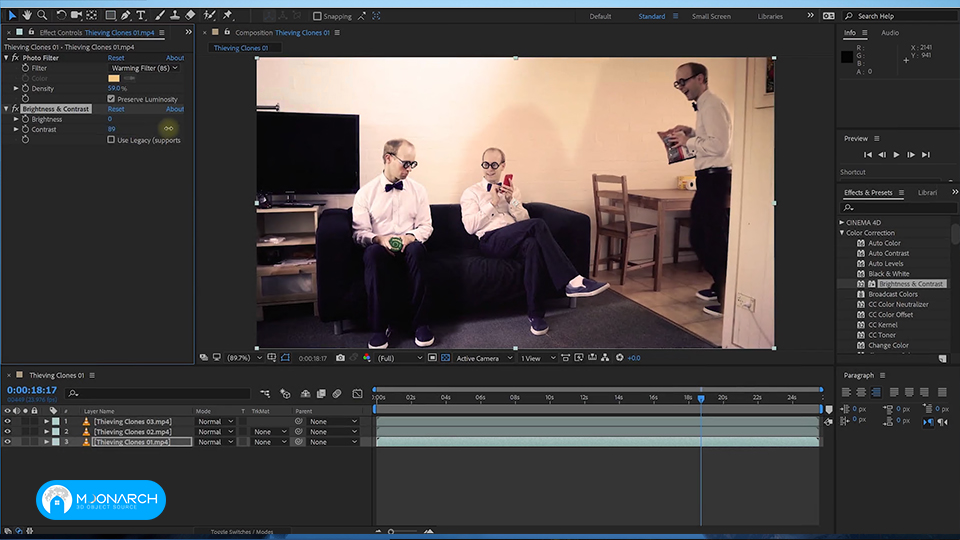Hide layer Thieving Clones 01.mp4
Viewport: 960px width, 540px height.
pos(7,441)
